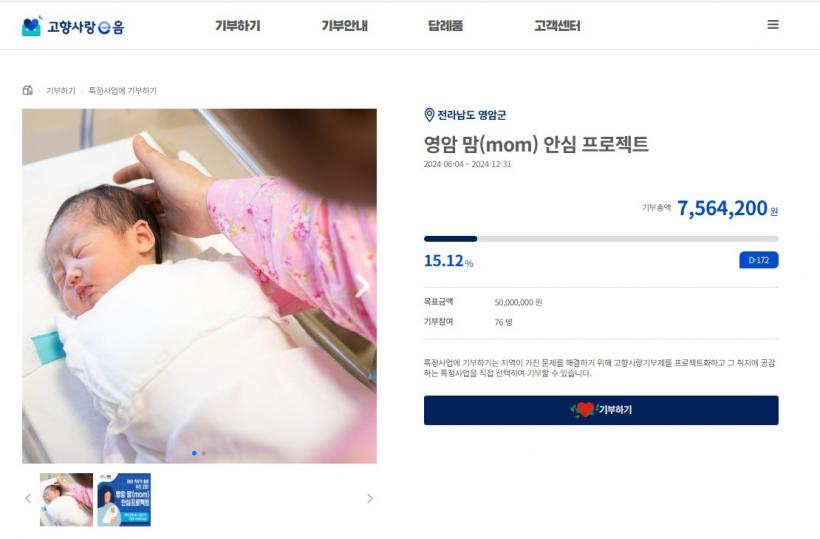Image resolution: width=820 pixels, height=539 pixels.
Task: Click the heart icon on donate button
Action: pos(583,410)
